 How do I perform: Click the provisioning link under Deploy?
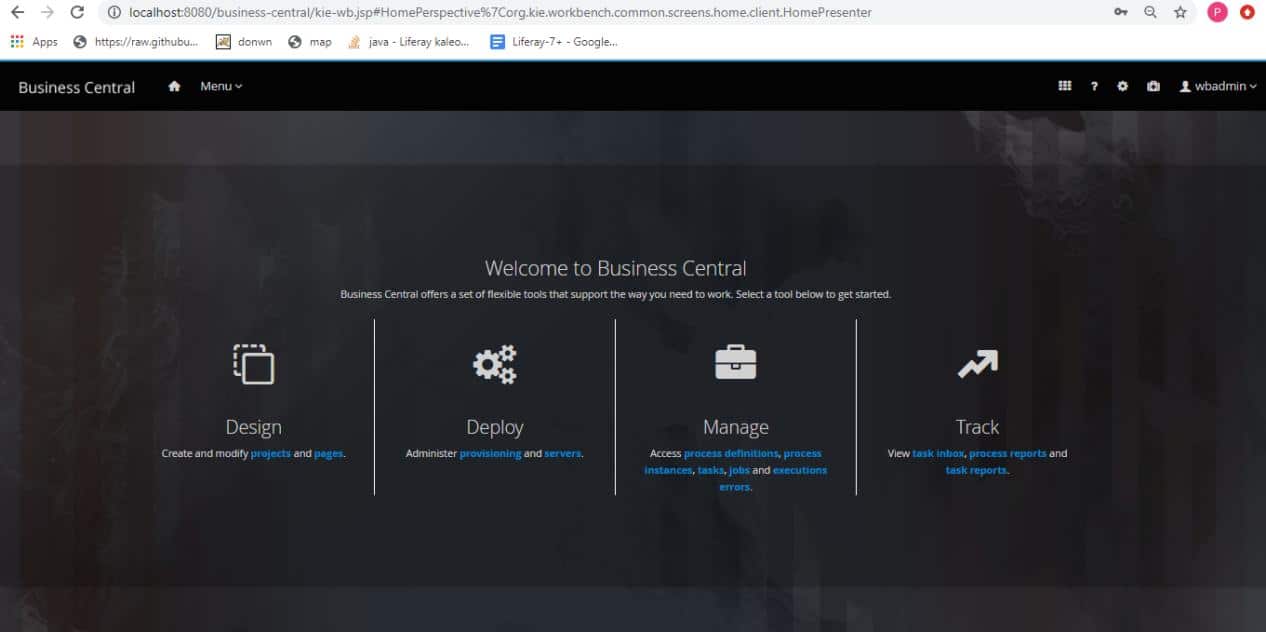(x=490, y=453)
